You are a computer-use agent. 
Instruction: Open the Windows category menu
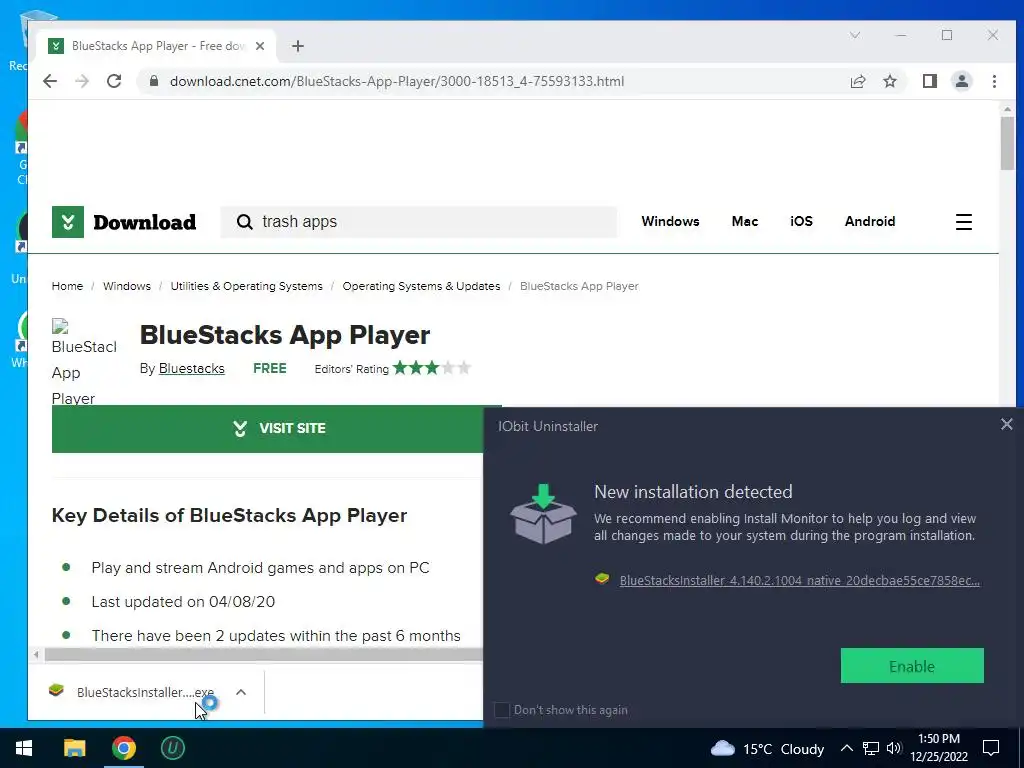[670, 221]
